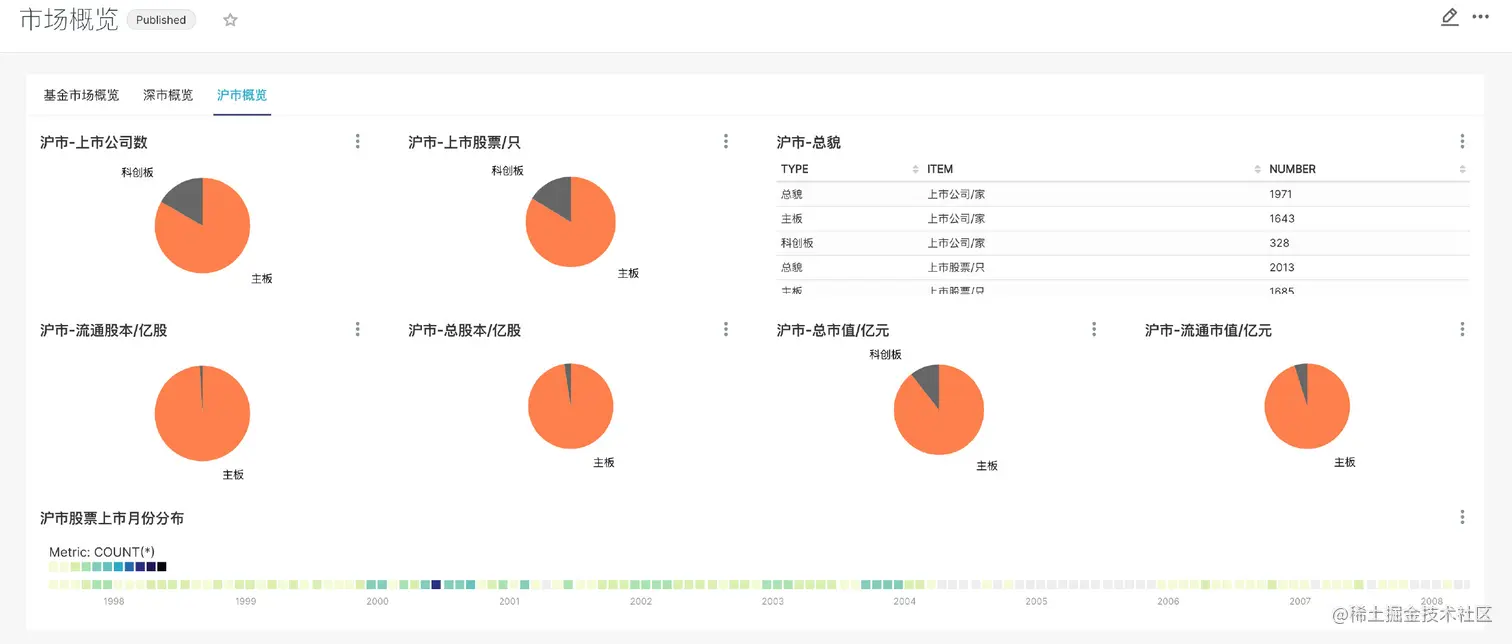Click the 2007 year label on the heatmap

point(1300,601)
